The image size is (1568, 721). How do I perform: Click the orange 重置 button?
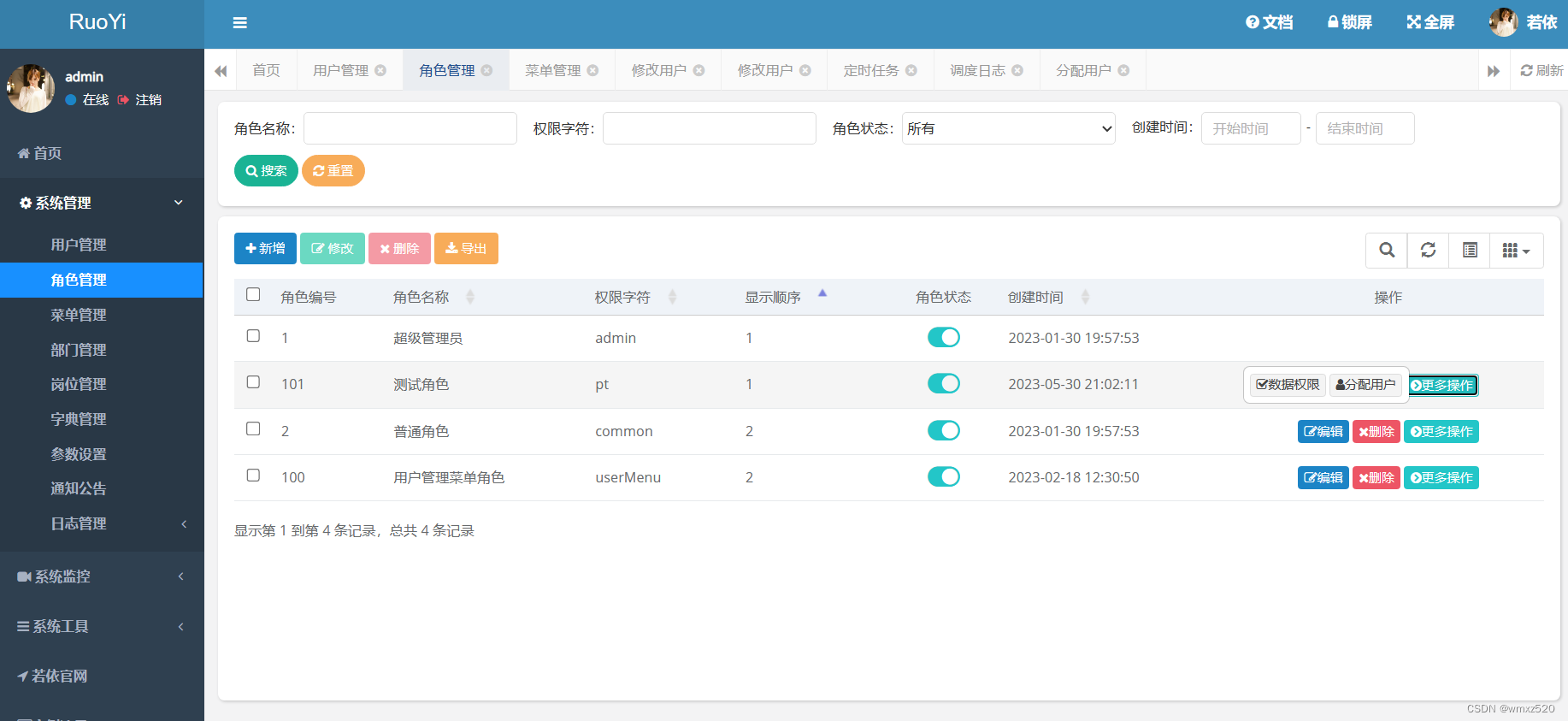333,170
